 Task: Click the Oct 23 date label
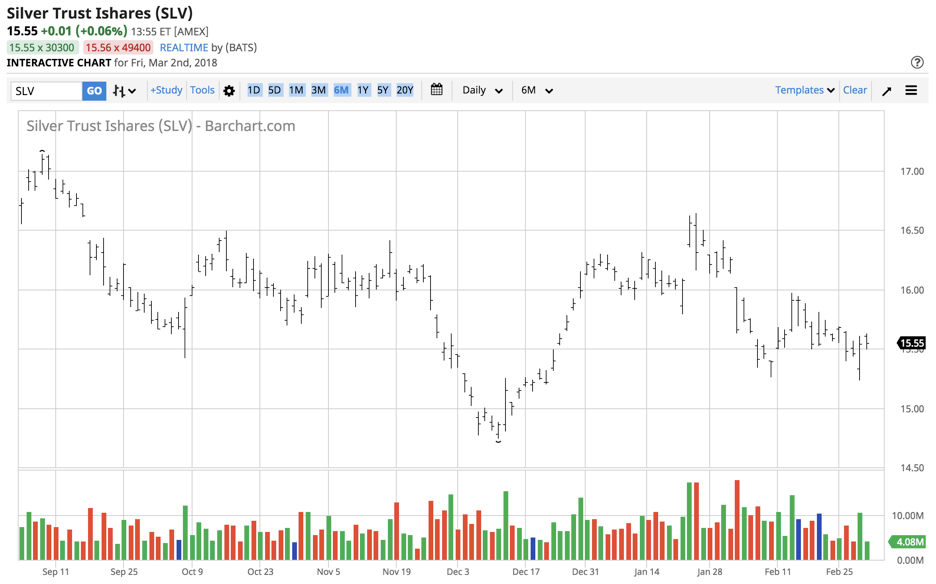[260, 571]
